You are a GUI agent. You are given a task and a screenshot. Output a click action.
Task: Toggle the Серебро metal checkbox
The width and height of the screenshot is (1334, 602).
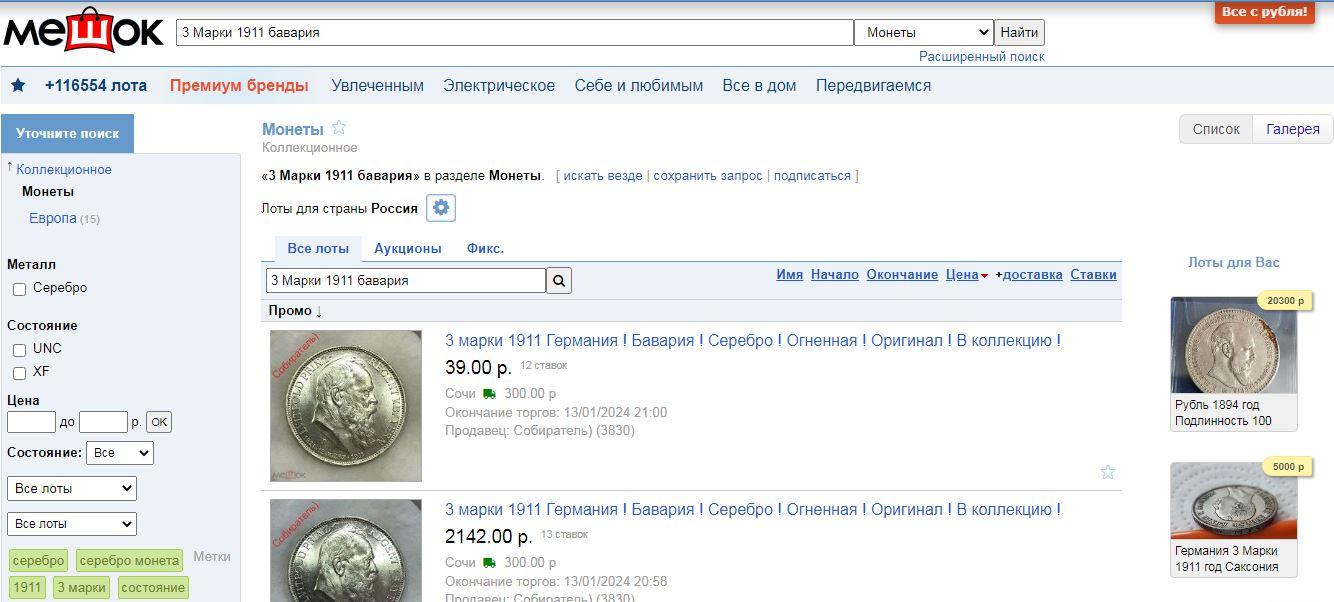click(x=19, y=289)
